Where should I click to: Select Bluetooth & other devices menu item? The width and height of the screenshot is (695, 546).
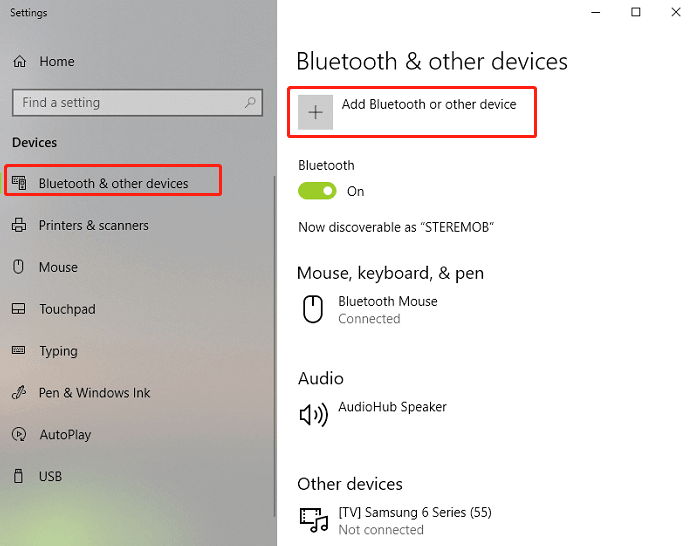click(x=113, y=183)
